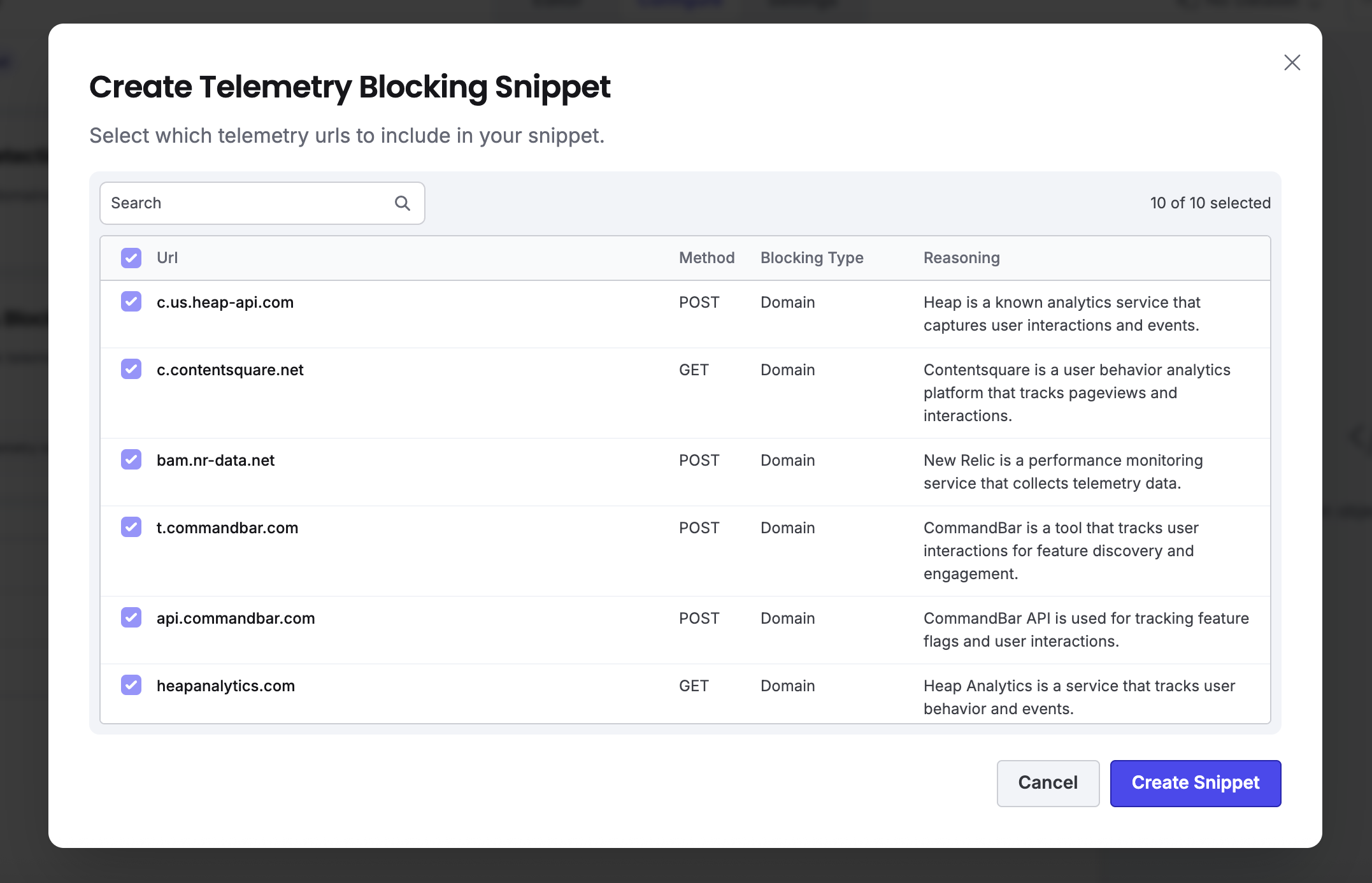
Task: Click the magnifier search icon
Action: click(403, 203)
